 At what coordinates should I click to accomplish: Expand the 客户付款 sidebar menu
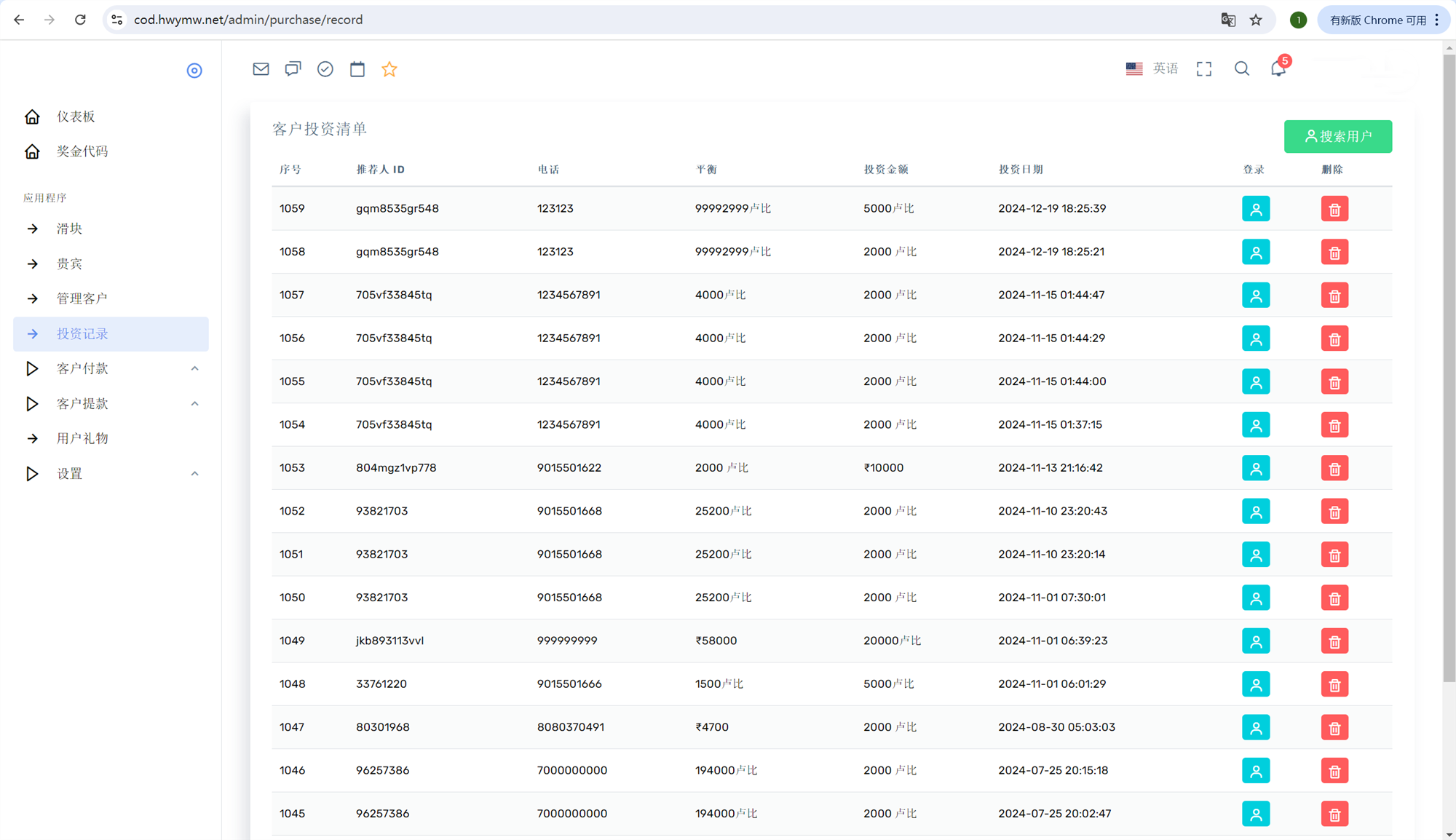click(111, 368)
